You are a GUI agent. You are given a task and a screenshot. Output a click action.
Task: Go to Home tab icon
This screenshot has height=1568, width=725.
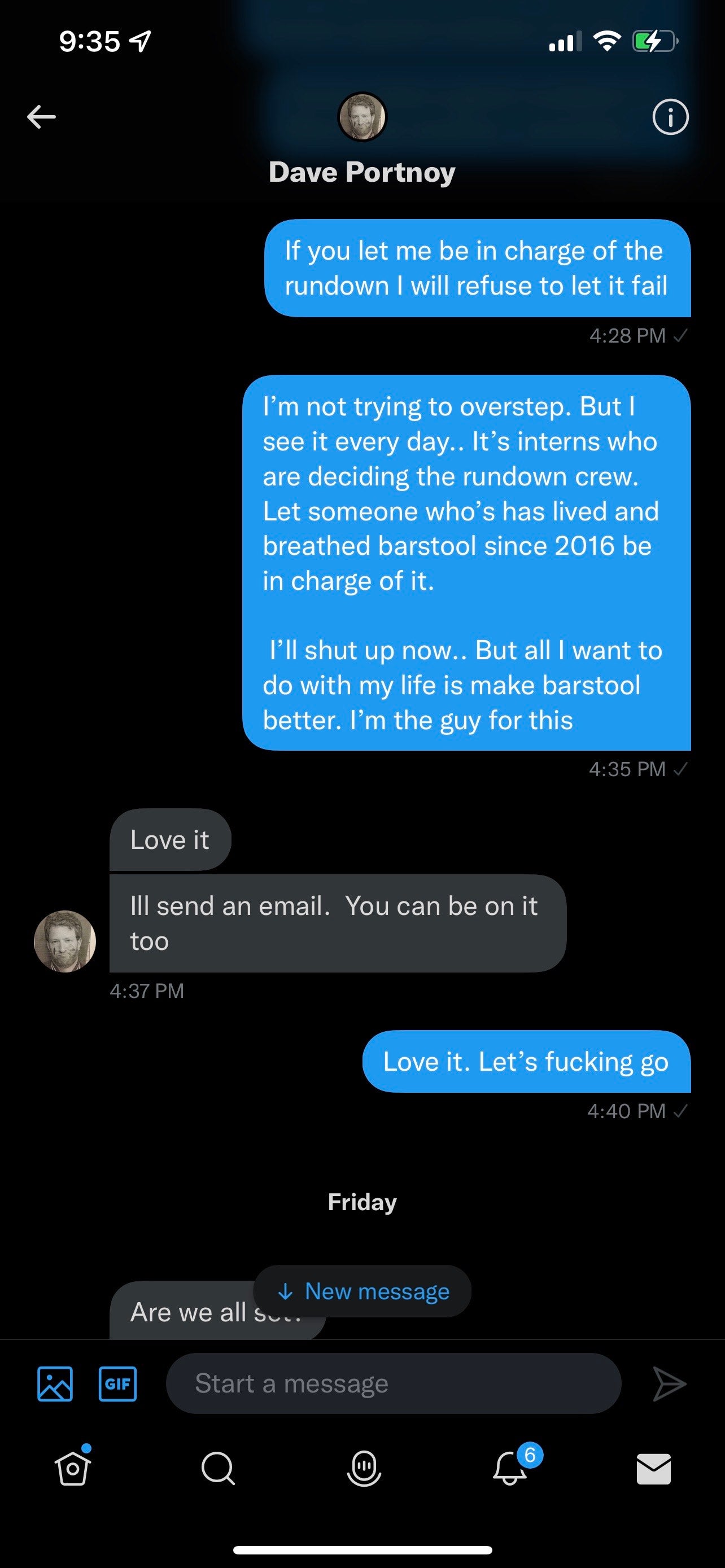pyautogui.click(x=73, y=1469)
